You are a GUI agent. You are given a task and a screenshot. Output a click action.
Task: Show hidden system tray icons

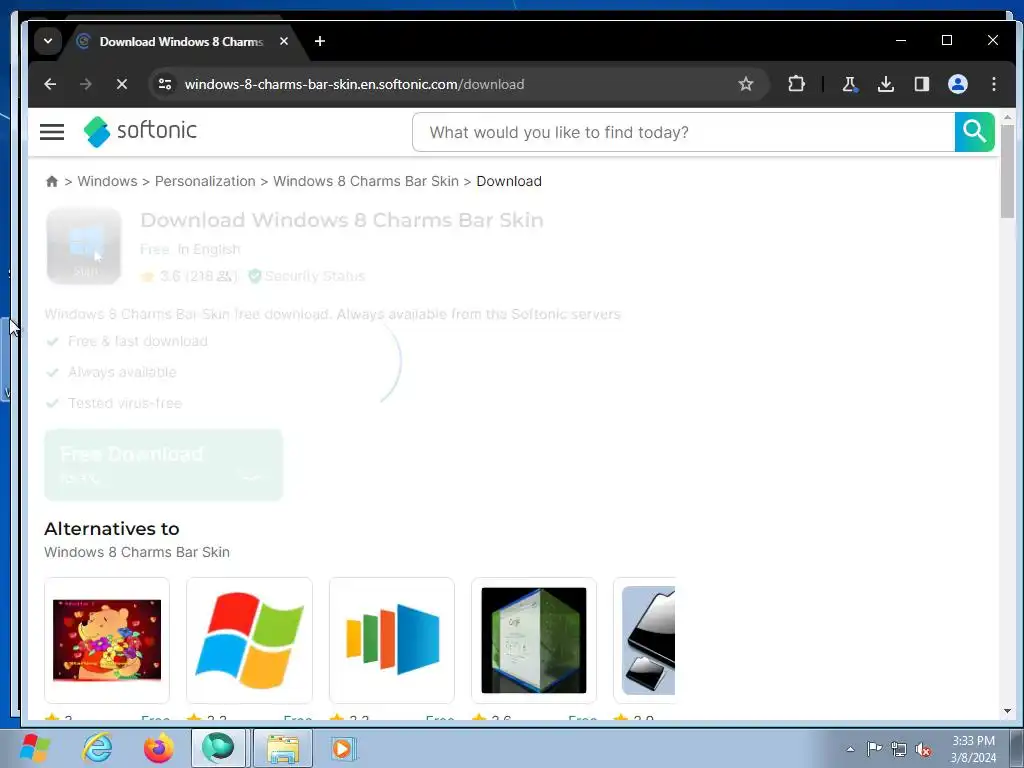click(x=850, y=749)
